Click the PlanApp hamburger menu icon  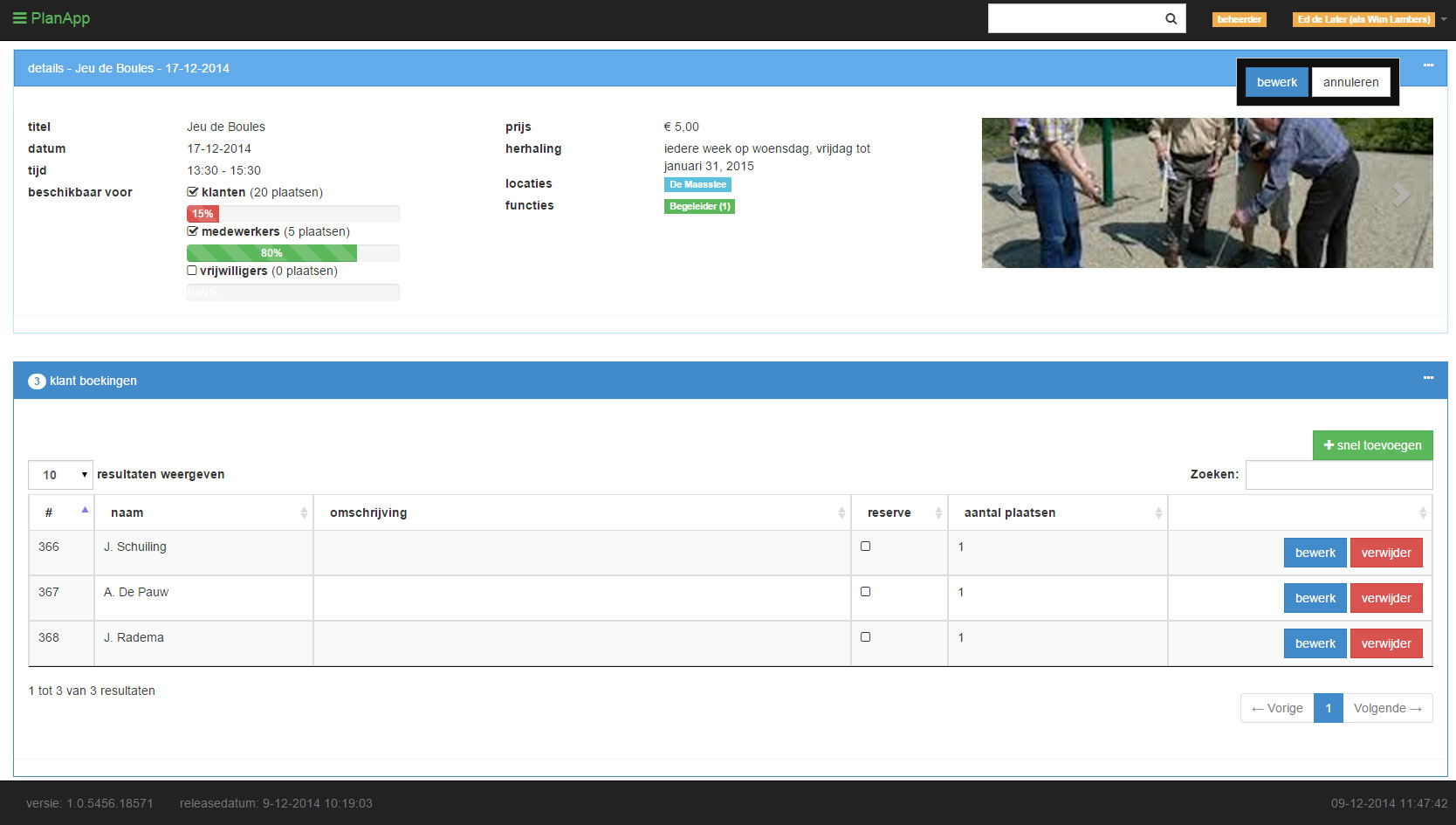[19, 18]
